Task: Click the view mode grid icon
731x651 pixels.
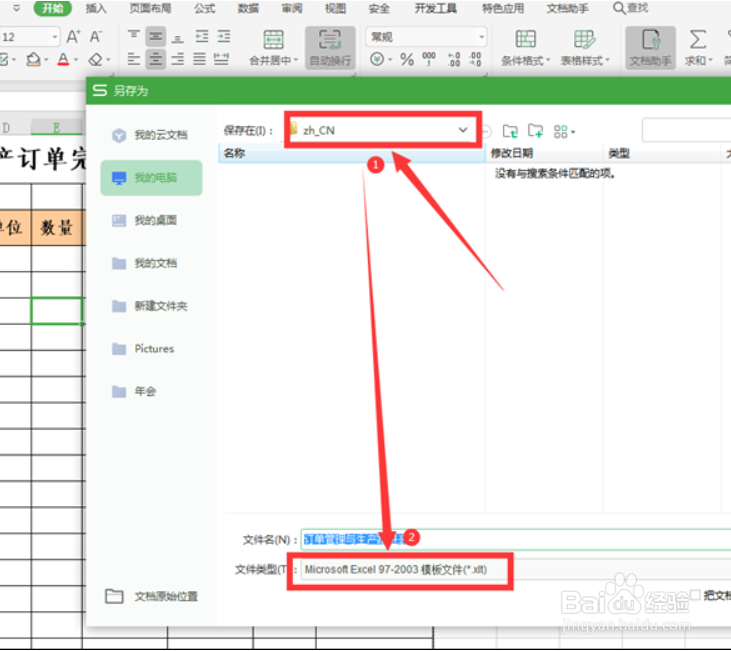Action: [x=560, y=132]
